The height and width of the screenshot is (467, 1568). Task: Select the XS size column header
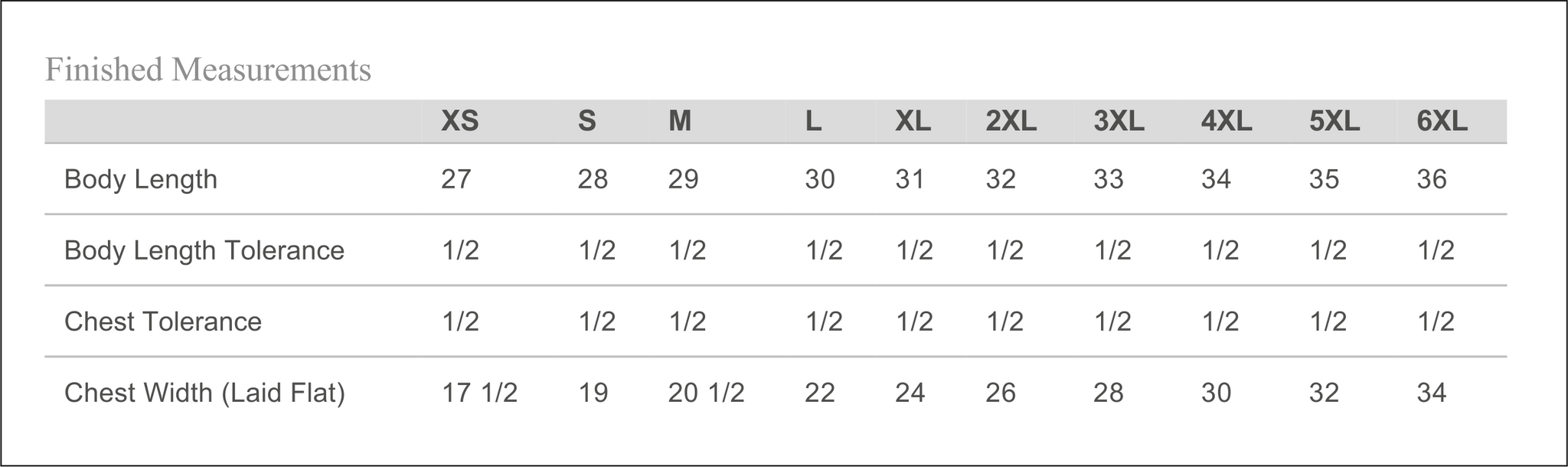[x=459, y=121]
